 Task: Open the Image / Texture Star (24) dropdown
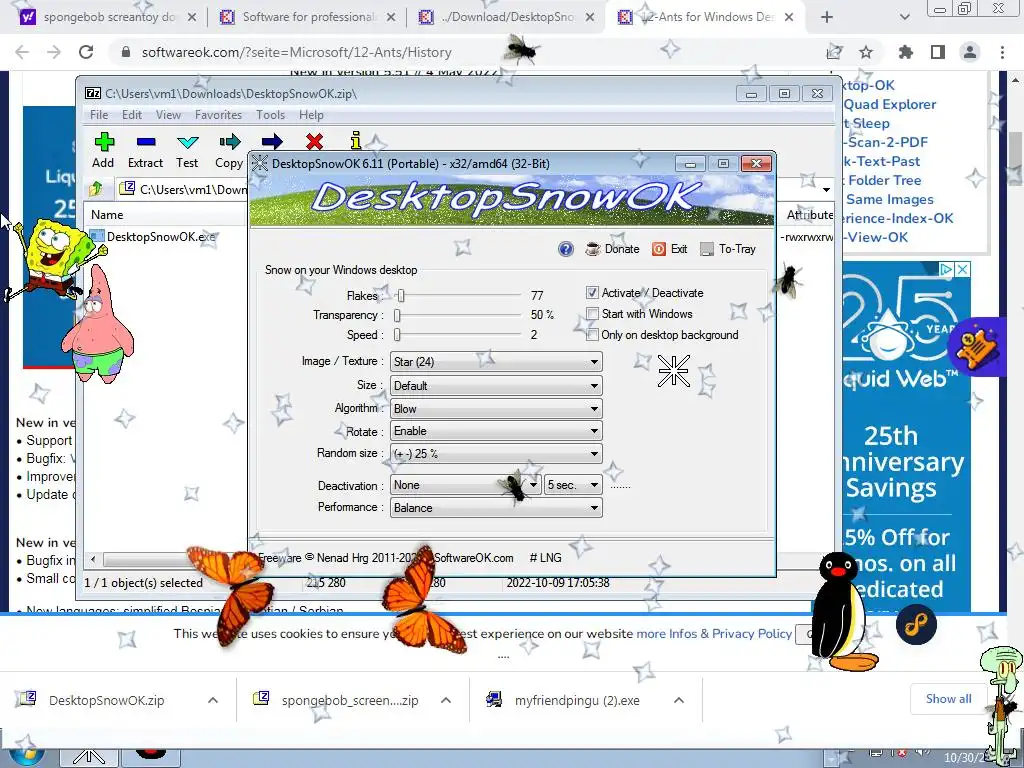point(496,362)
